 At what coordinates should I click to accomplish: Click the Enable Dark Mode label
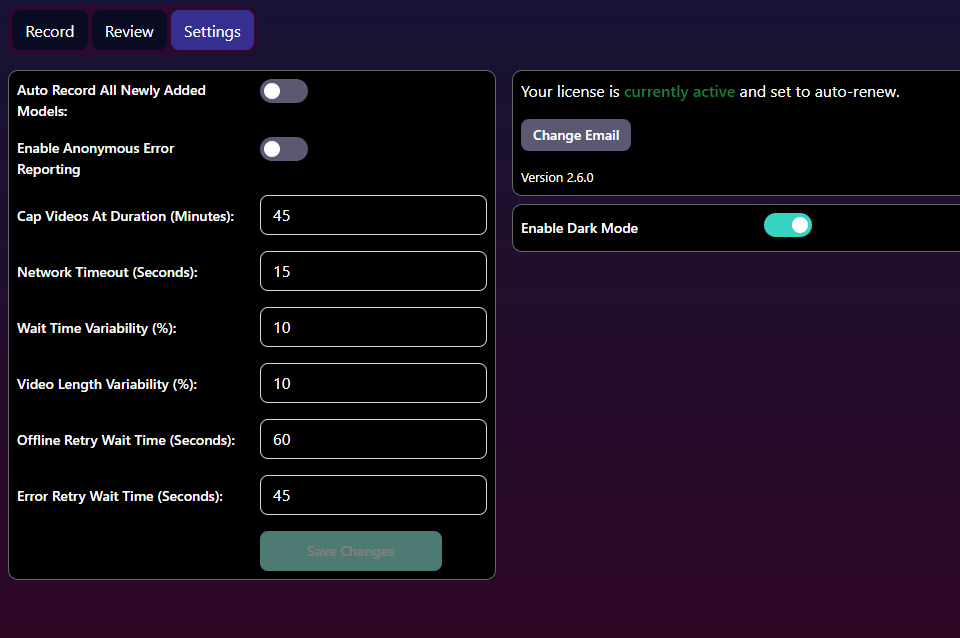[579, 228]
